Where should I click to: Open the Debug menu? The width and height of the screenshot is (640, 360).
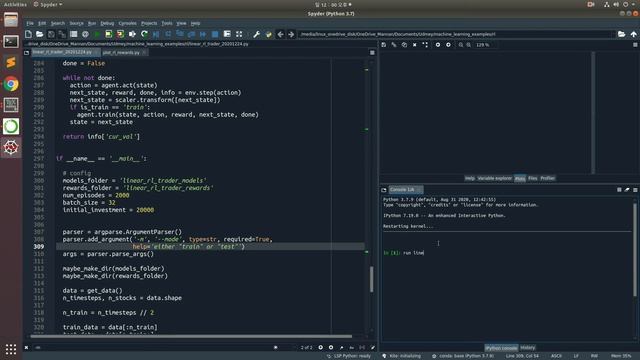point(107,23)
